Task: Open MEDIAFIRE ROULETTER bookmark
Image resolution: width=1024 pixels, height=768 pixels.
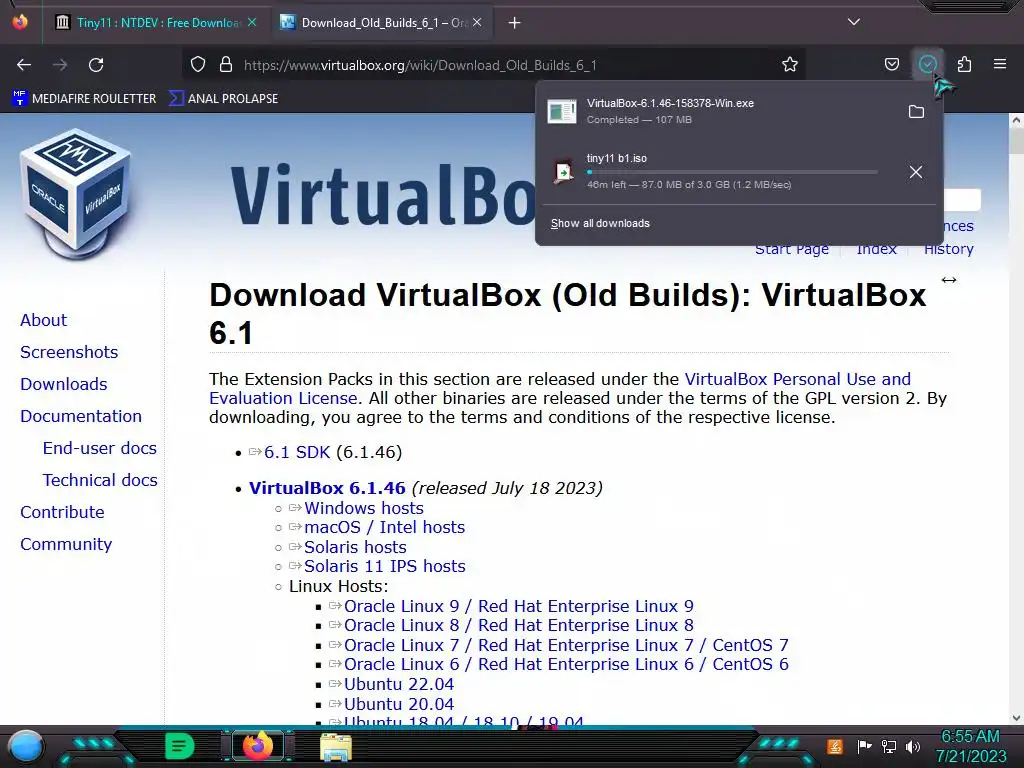Action: (x=85, y=99)
